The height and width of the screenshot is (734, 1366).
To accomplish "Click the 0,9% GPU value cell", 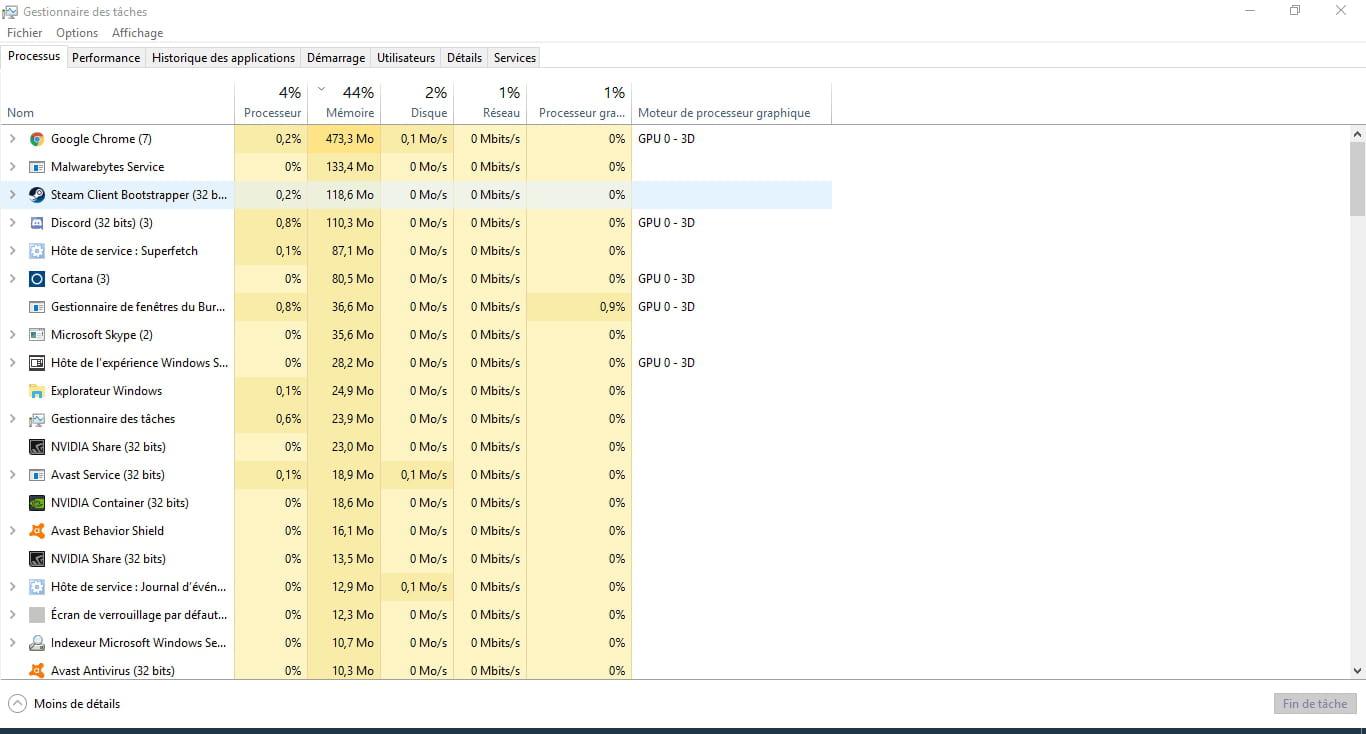I will tap(579, 307).
